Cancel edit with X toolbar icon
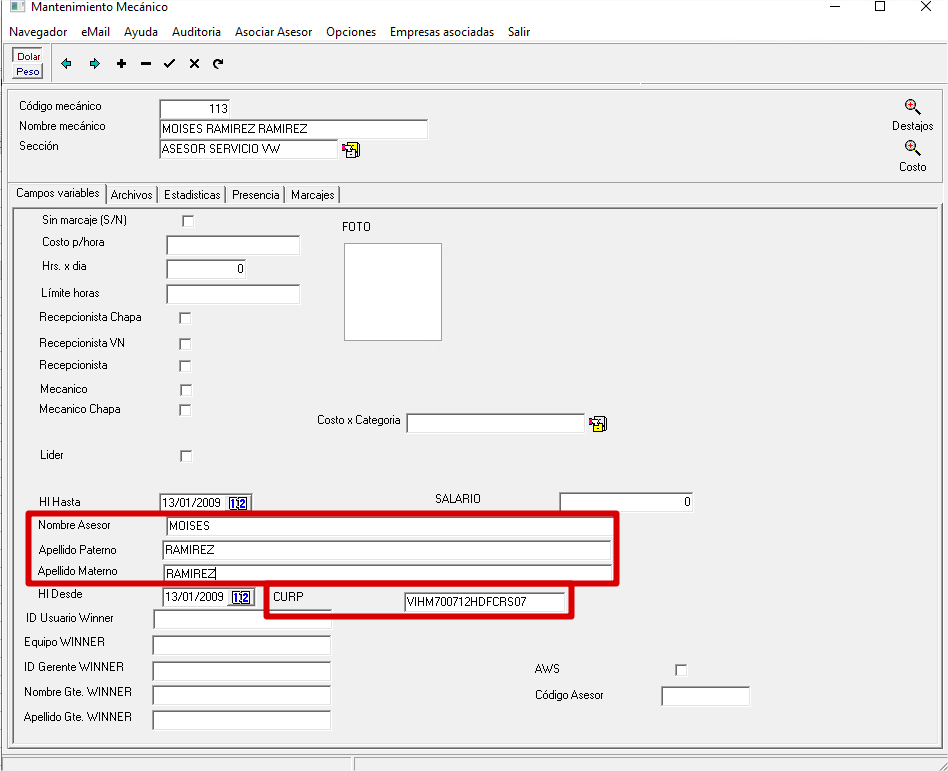 194,63
